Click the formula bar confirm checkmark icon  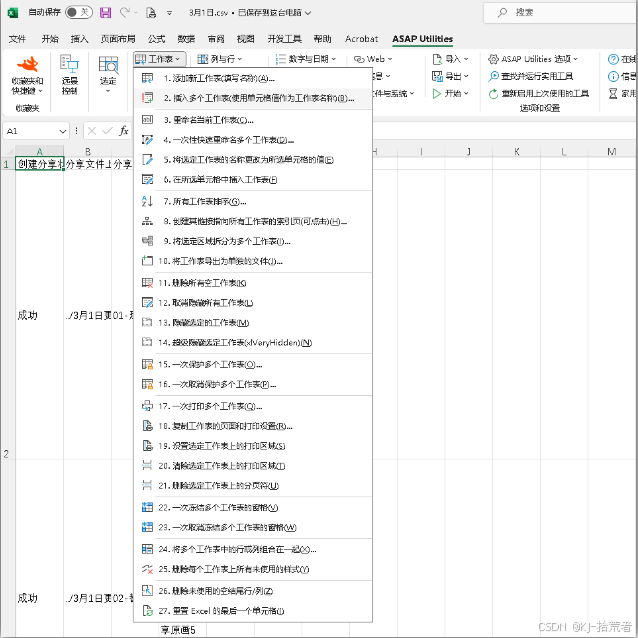click(107, 131)
